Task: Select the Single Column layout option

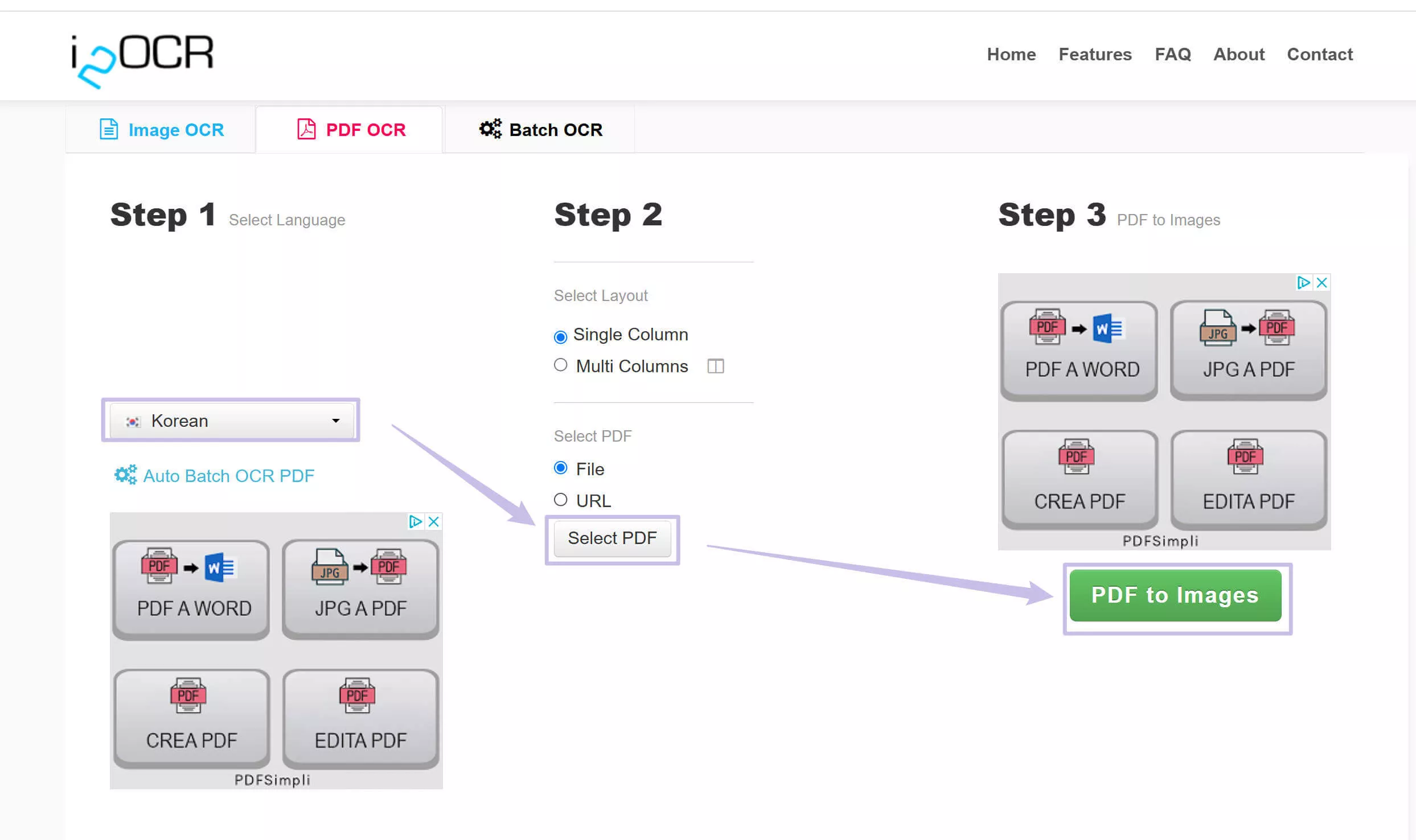Action: tap(560, 336)
